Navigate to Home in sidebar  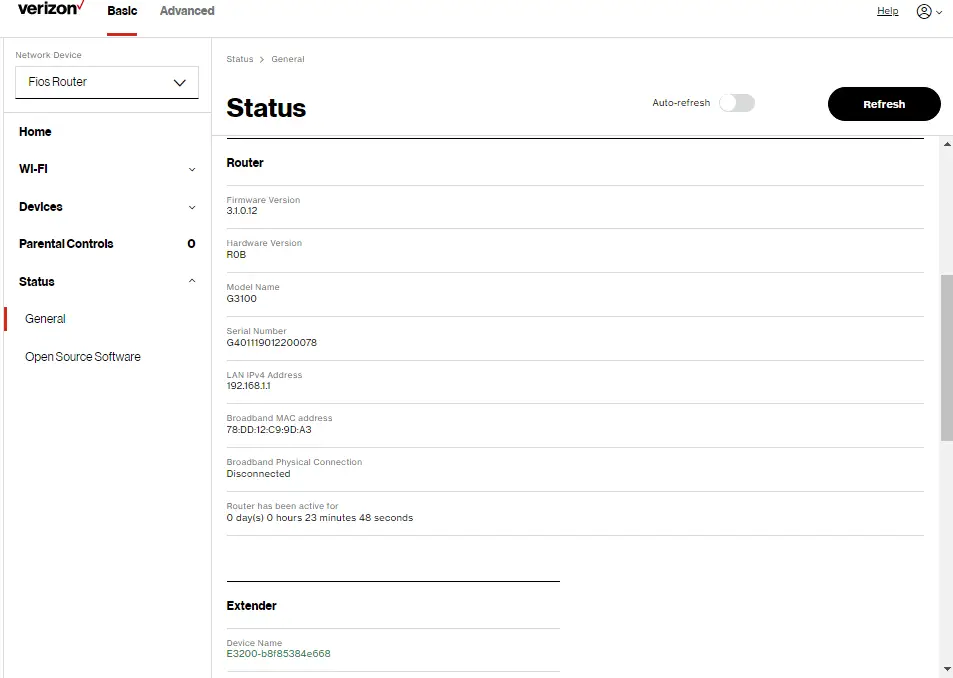(35, 131)
